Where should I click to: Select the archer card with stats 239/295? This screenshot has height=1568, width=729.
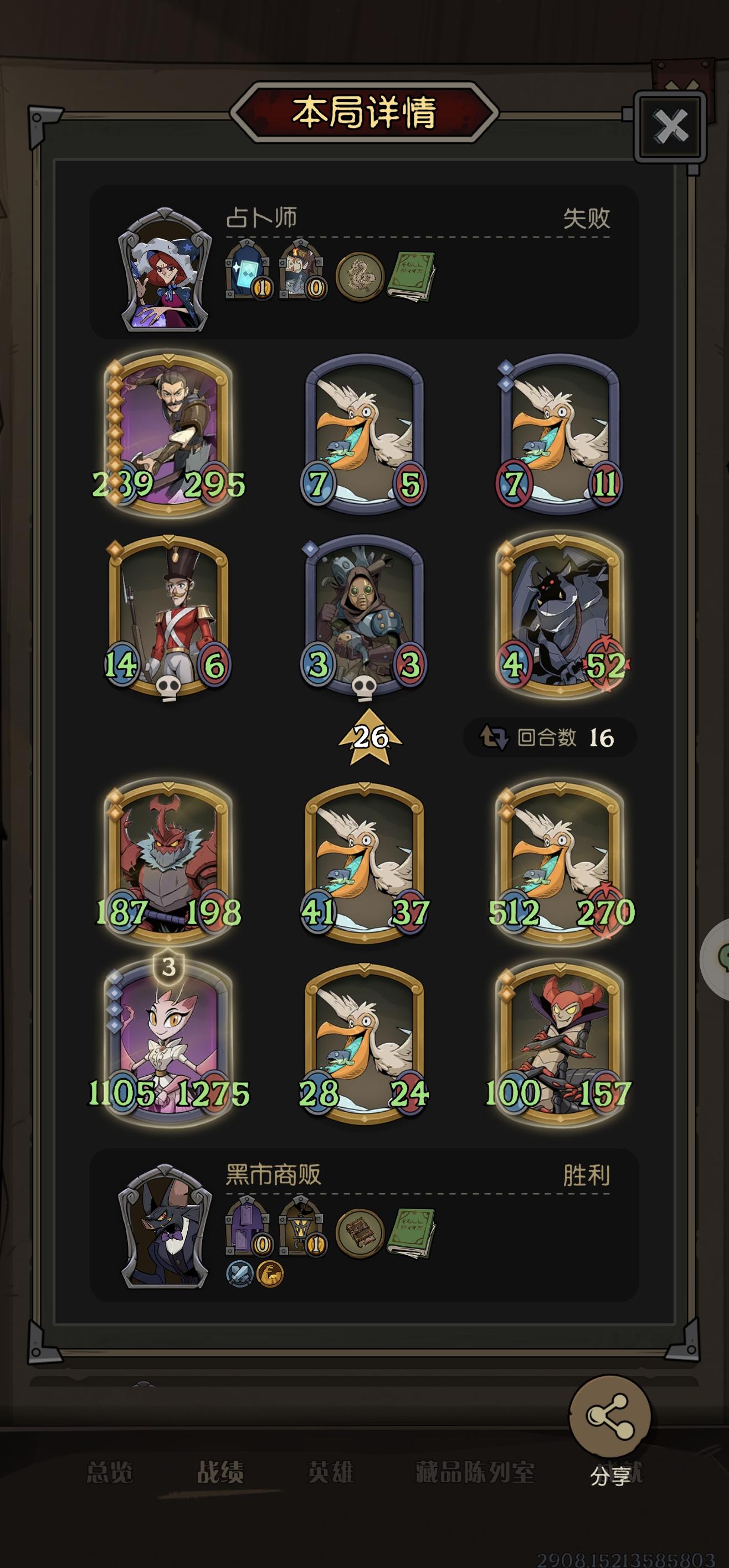tap(169, 434)
